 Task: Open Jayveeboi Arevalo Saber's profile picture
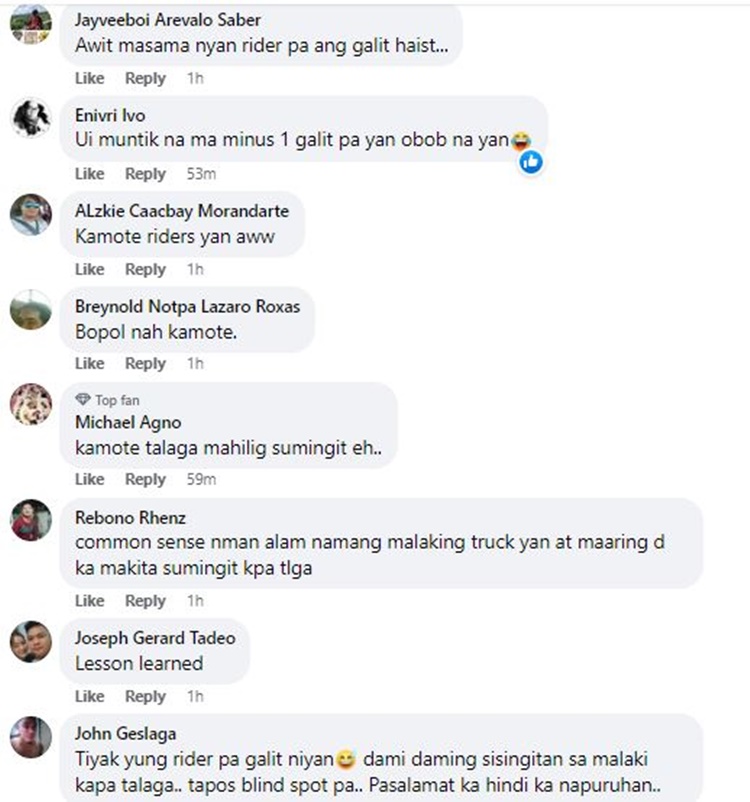(30, 24)
